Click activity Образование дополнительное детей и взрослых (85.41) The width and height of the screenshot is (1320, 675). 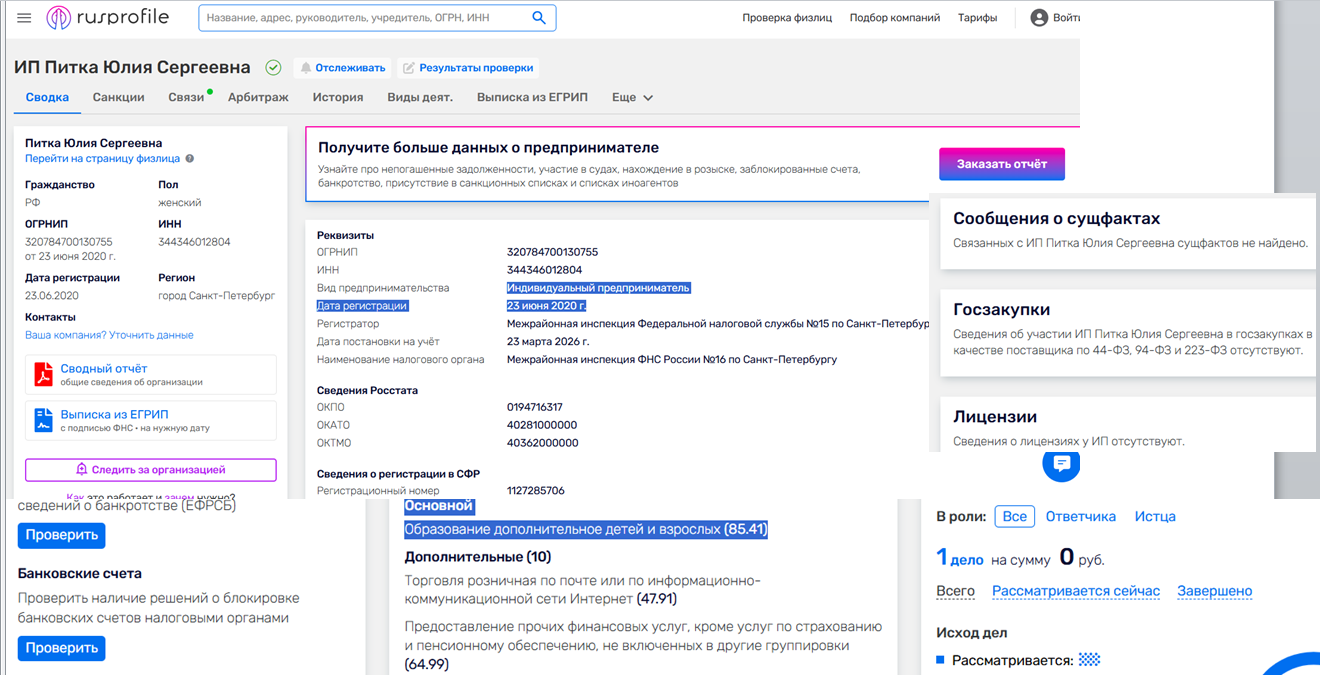(x=586, y=529)
